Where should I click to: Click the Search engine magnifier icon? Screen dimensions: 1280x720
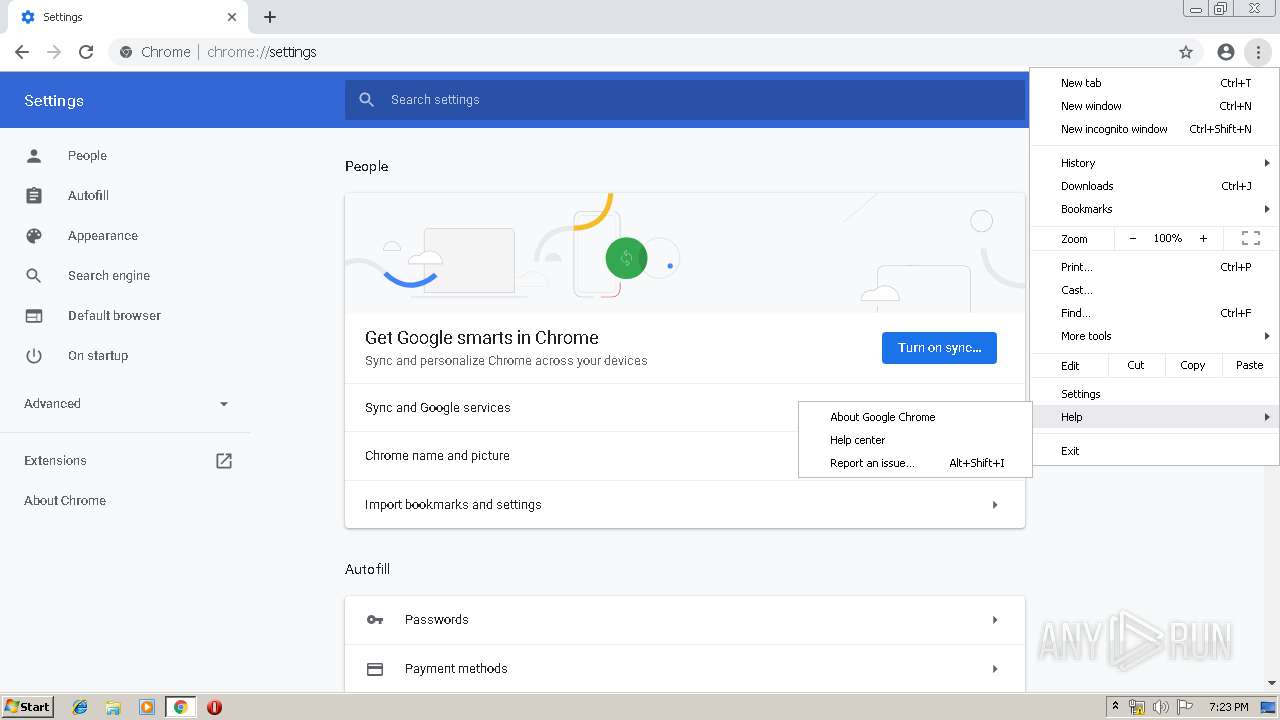(x=34, y=276)
